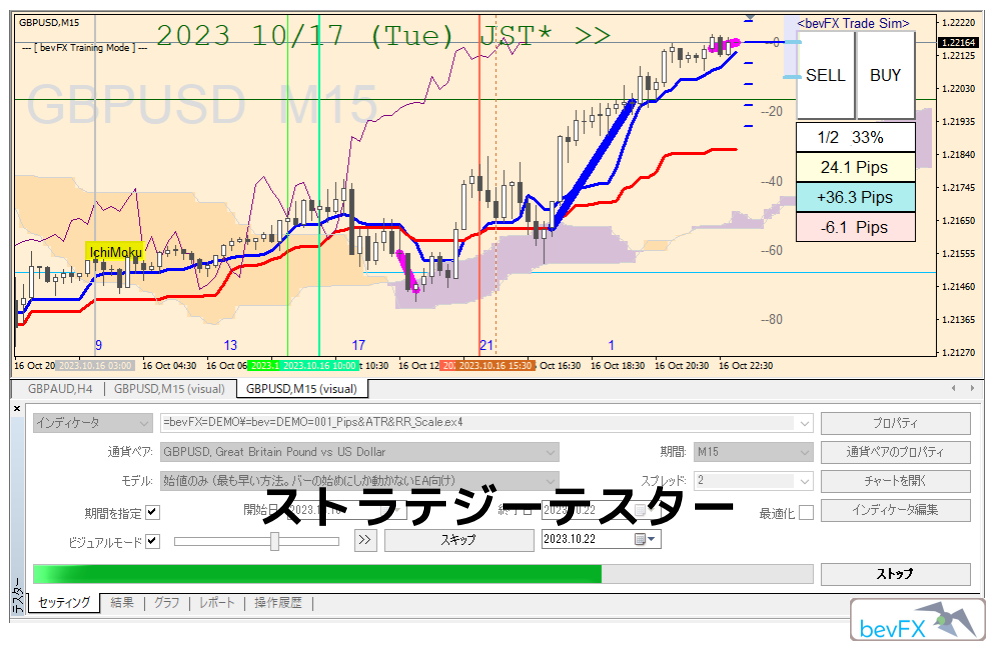Click the >> step-forward button

click(x=365, y=540)
